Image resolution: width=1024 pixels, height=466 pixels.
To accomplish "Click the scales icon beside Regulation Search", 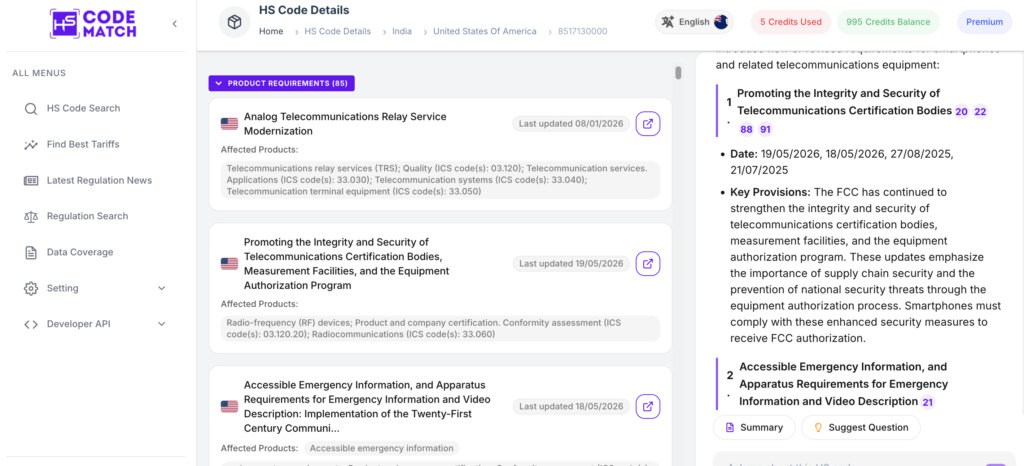I will (31, 217).
